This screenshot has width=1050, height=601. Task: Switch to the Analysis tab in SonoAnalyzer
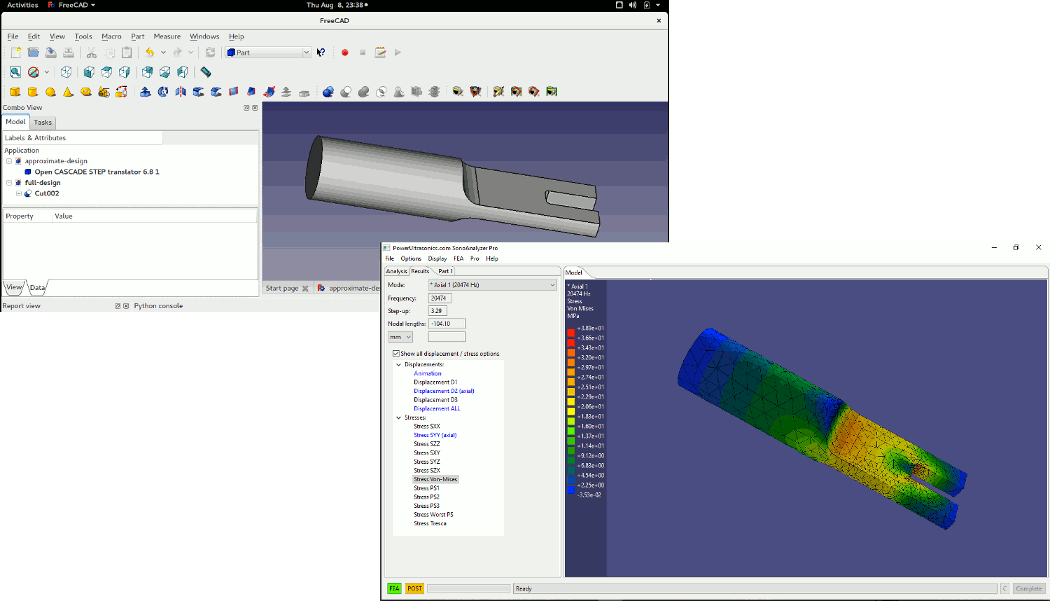396,271
